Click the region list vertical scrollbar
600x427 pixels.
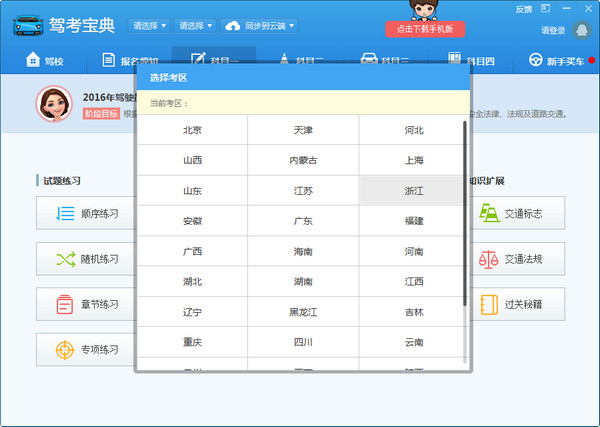click(x=465, y=214)
